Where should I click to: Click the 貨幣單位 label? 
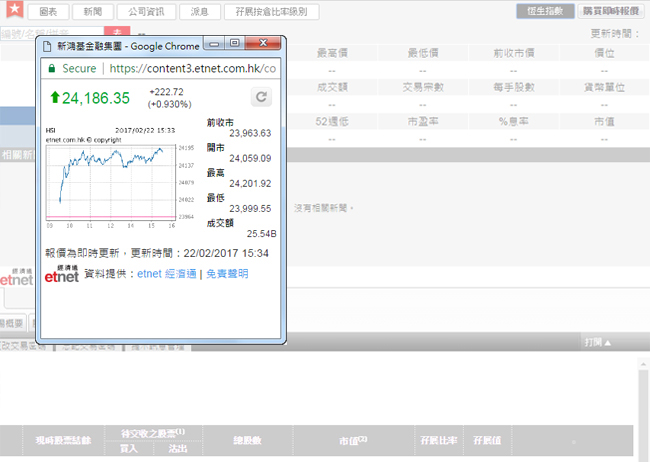(604, 88)
